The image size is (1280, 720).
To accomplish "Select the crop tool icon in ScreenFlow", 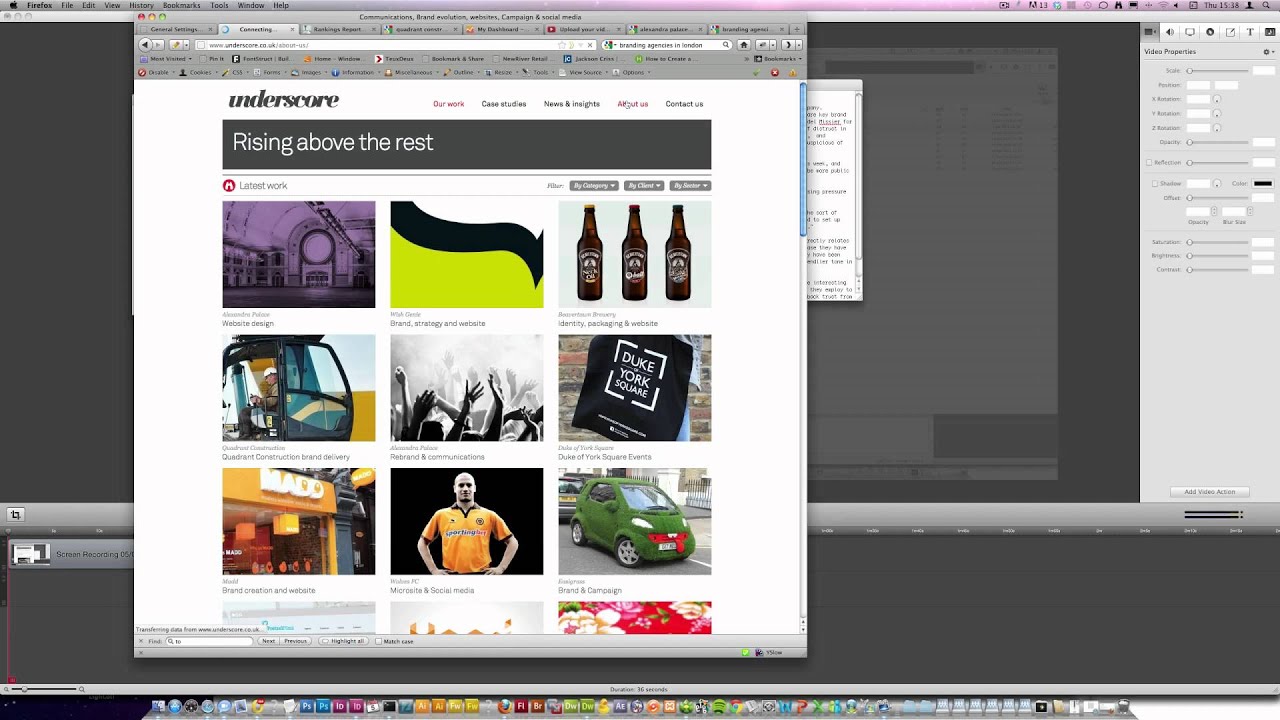I will pos(15,515).
